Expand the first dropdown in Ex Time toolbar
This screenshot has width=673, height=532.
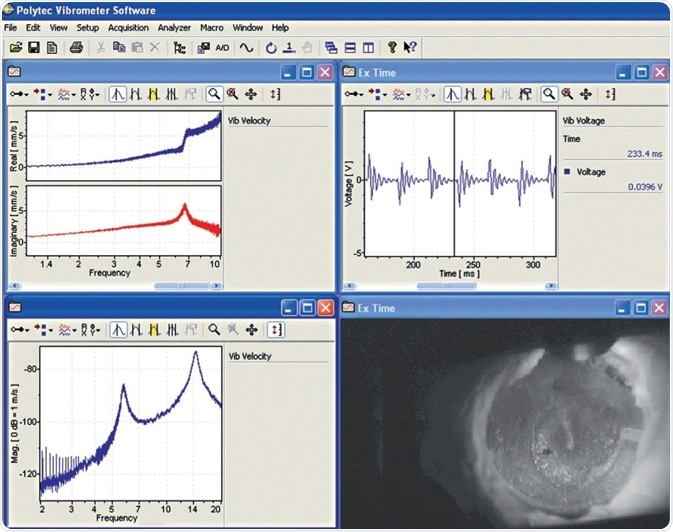355,94
